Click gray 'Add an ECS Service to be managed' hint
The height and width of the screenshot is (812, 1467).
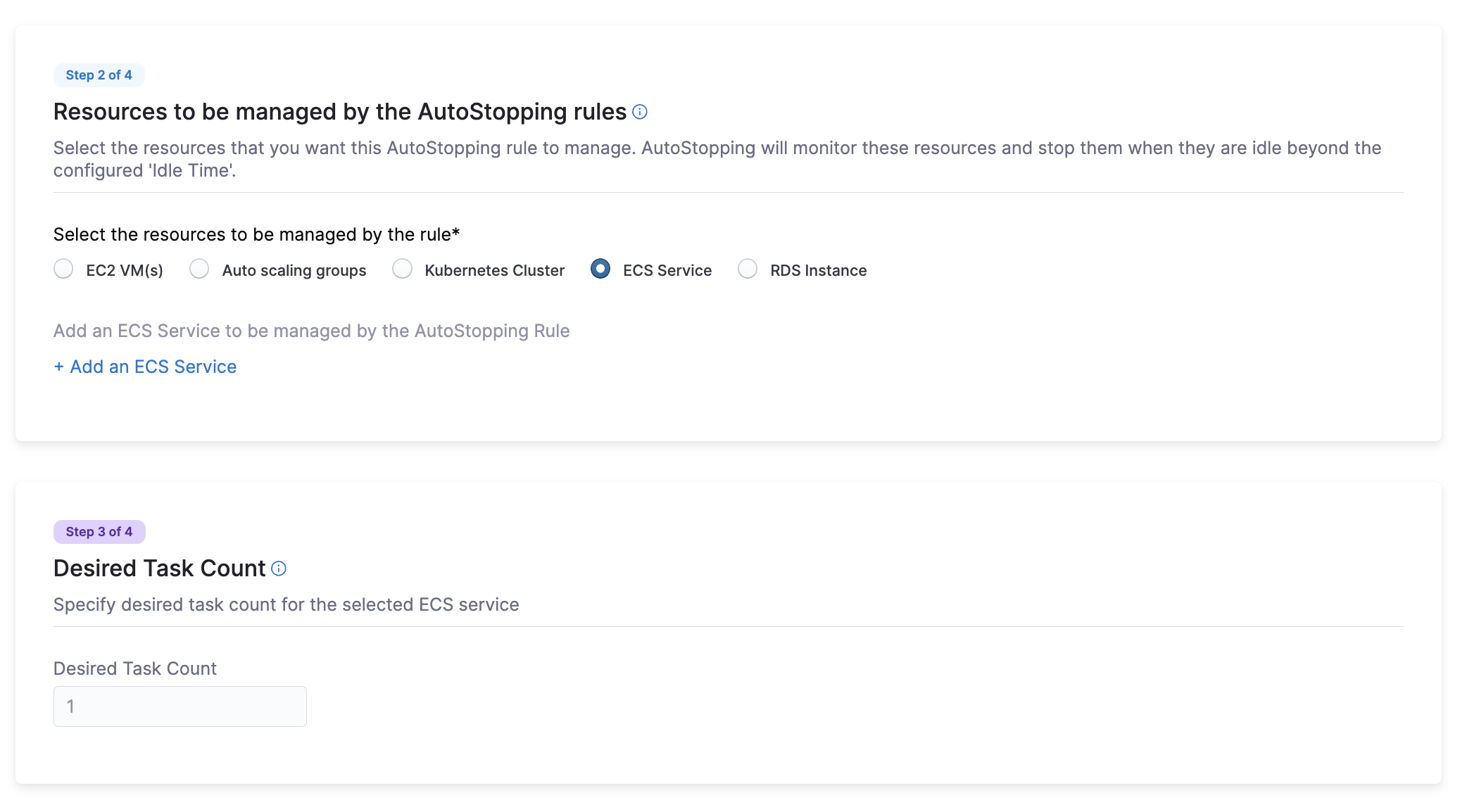pos(311,331)
